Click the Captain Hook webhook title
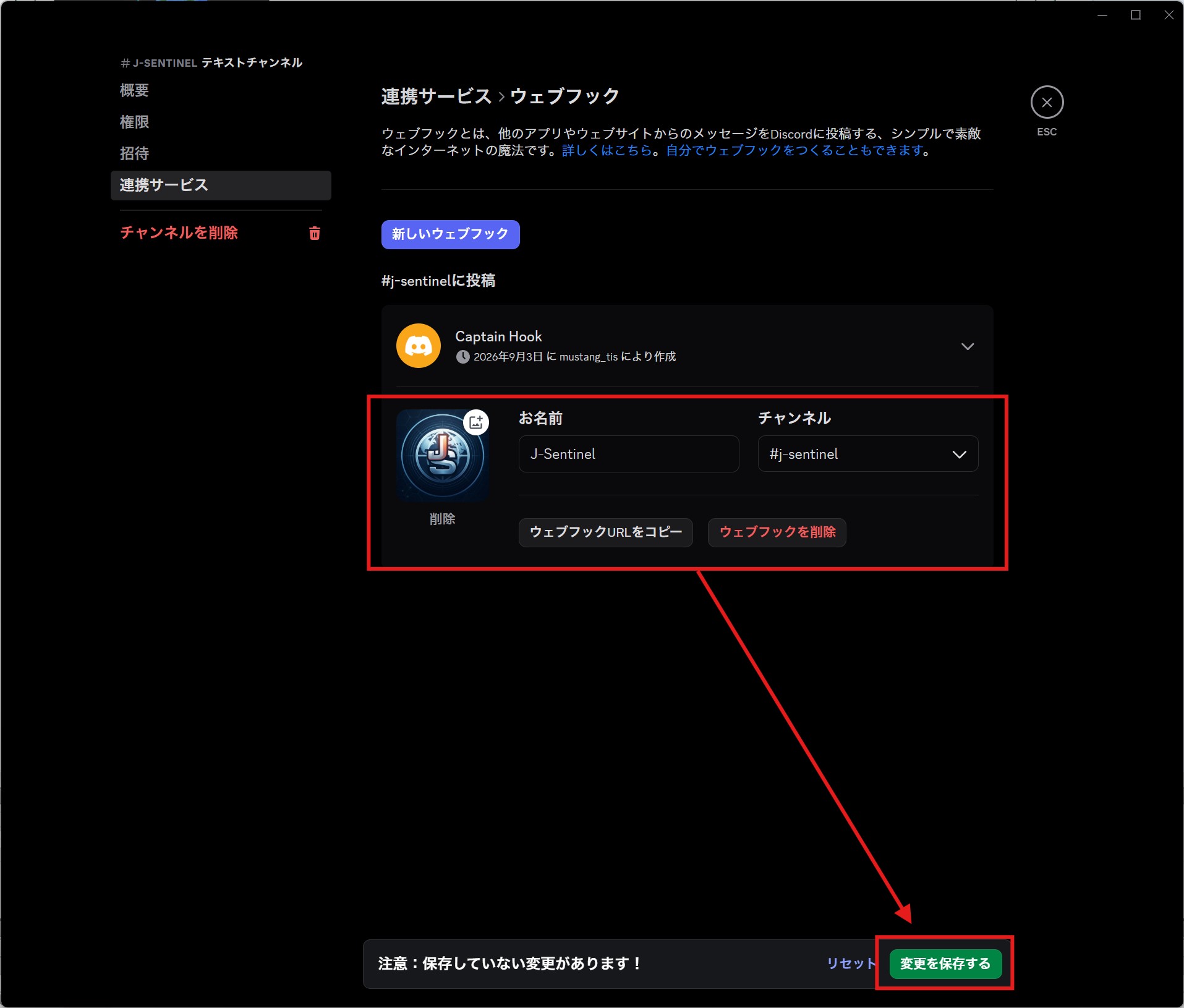The width and height of the screenshot is (1184, 1008). pos(498,336)
